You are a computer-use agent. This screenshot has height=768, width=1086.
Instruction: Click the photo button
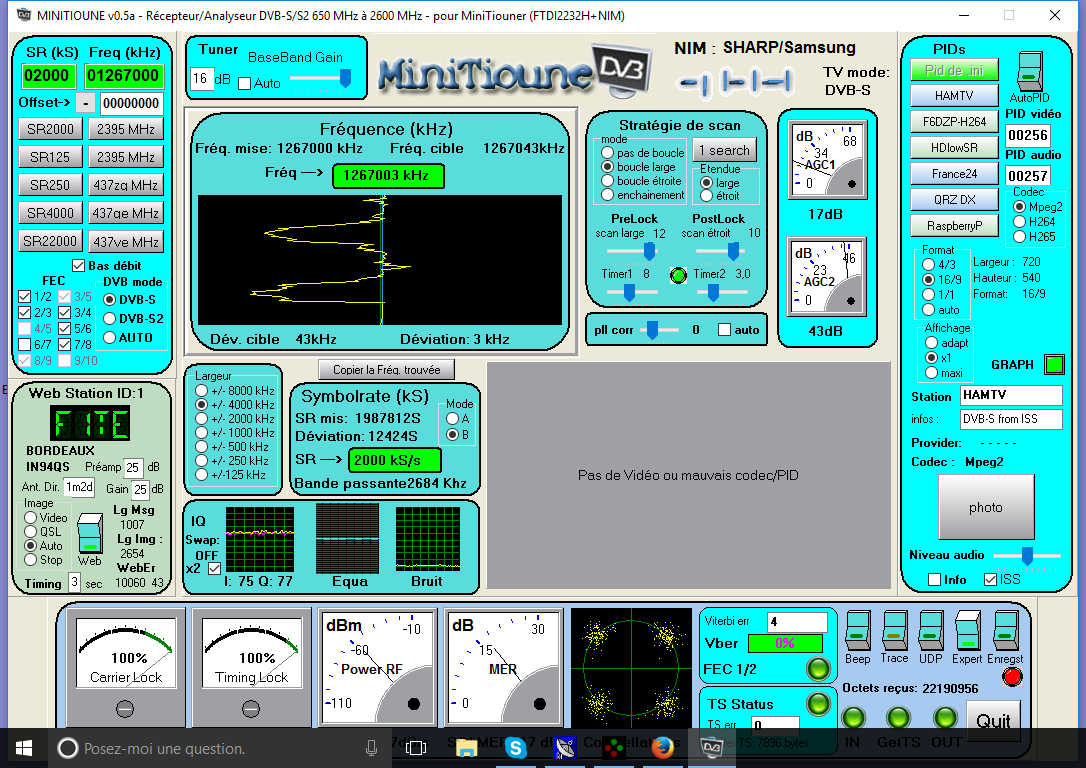986,508
